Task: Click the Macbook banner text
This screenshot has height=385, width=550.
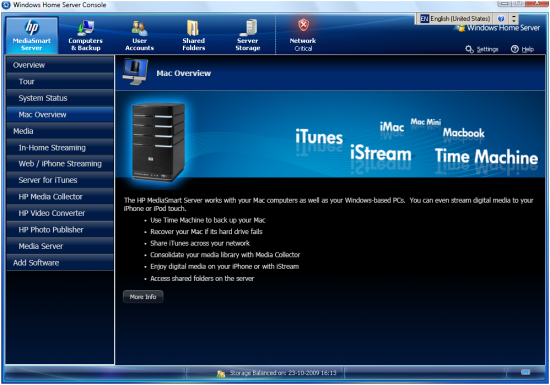Action: 464,133
